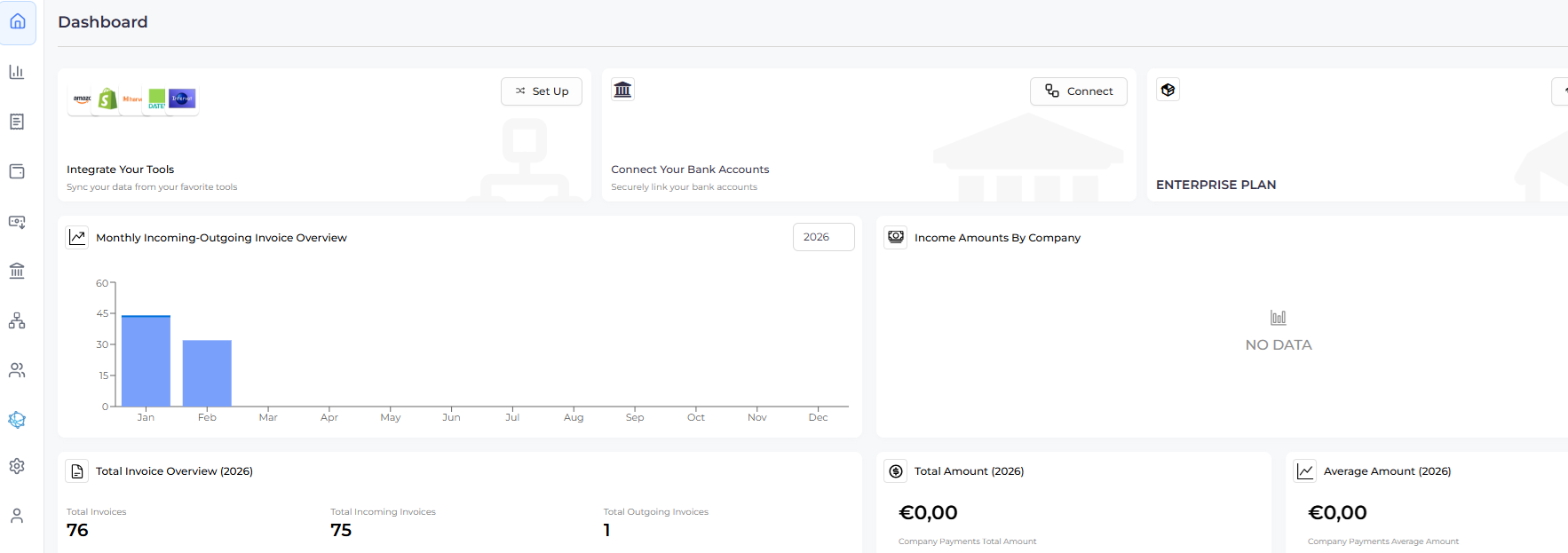Open the settings gear in sidebar
Viewport: 1568px width, 553px height.
pyautogui.click(x=17, y=466)
